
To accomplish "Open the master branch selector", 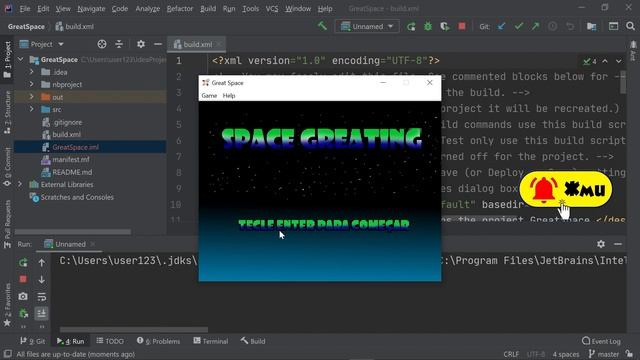I will coord(604,354).
